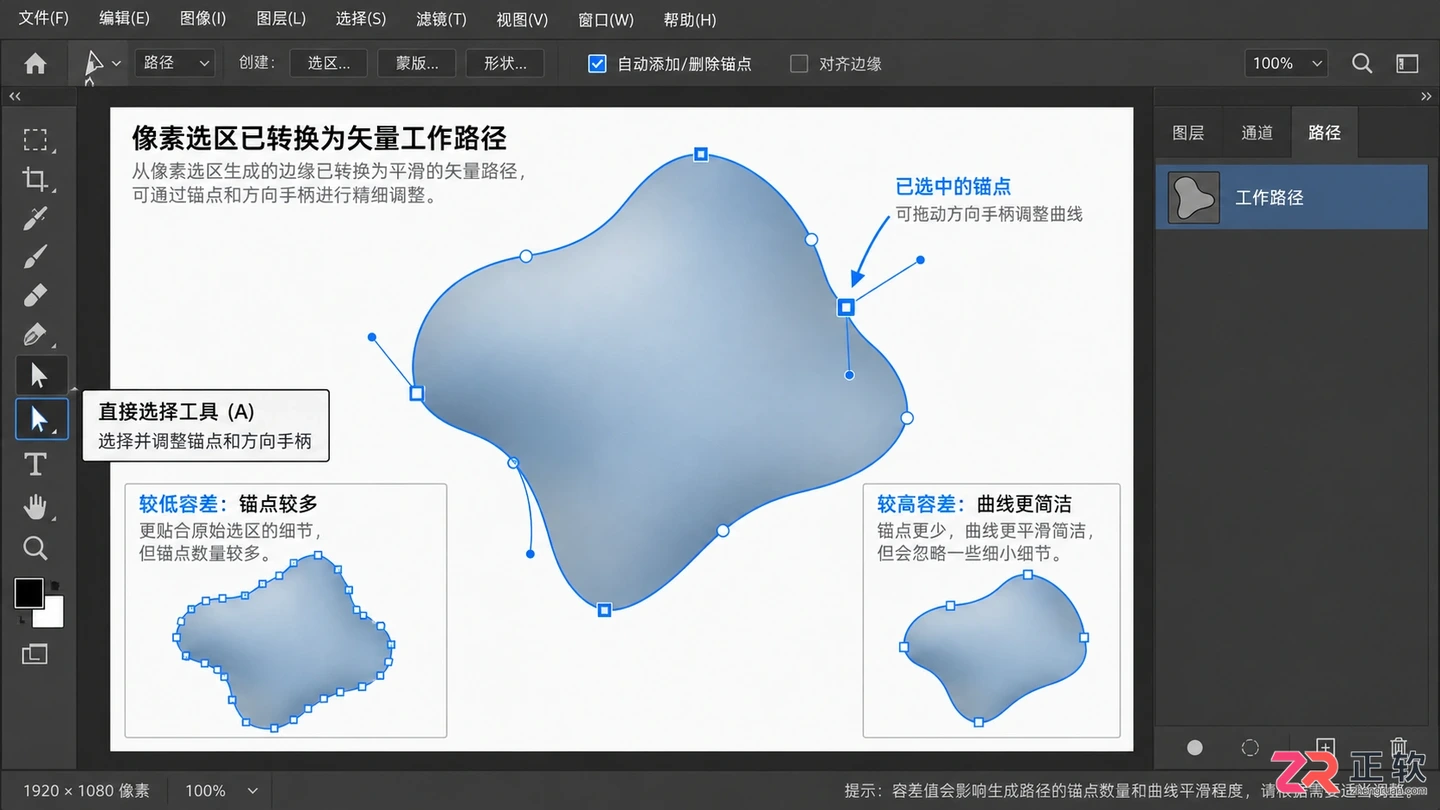
Task: Select the Rectangular Marquee tool
Action: 35,138
